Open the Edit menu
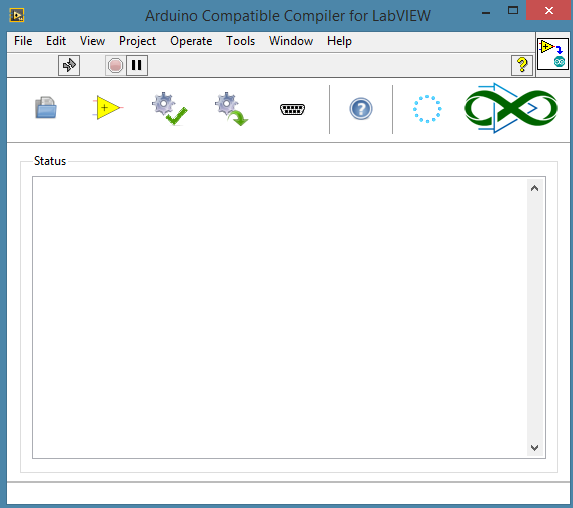The width and height of the screenshot is (573, 508). pyautogui.click(x=56, y=41)
